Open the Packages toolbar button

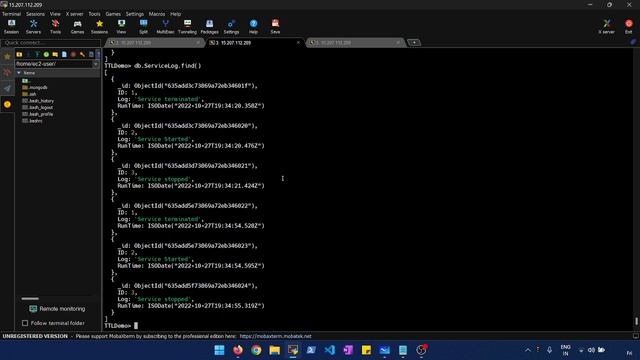point(209,27)
